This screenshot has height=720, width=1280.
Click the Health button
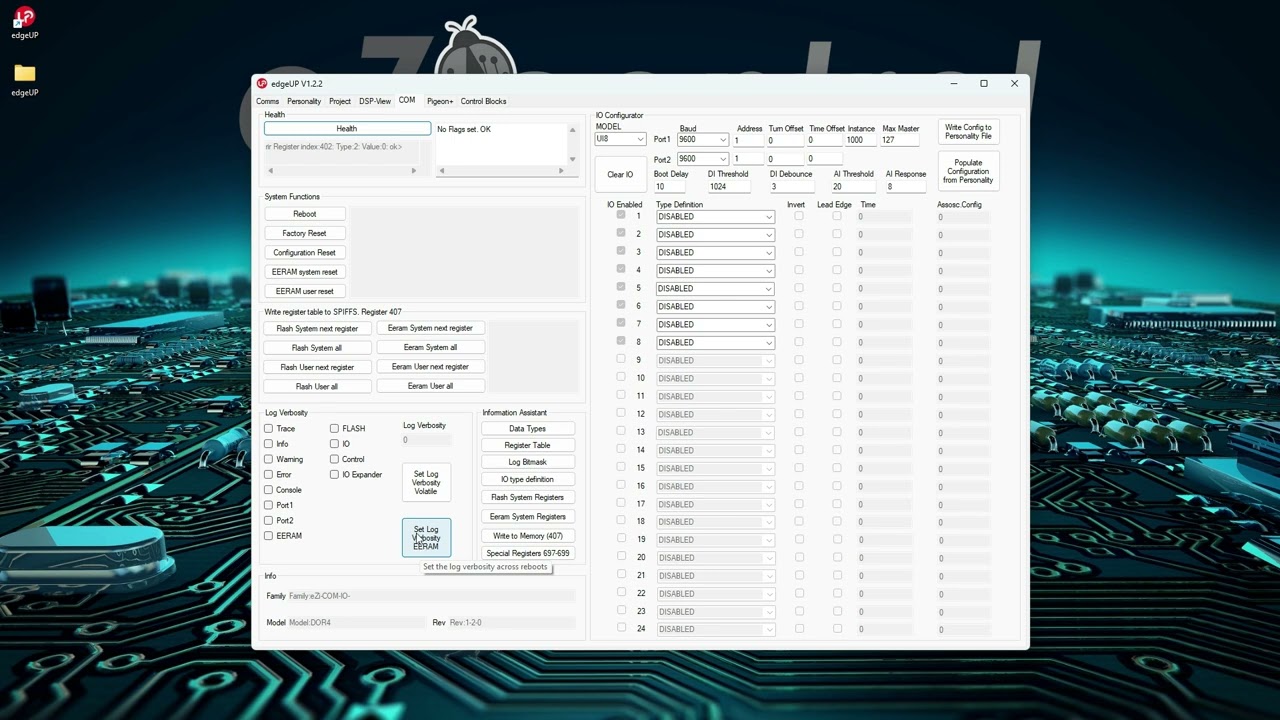point(347,129)
